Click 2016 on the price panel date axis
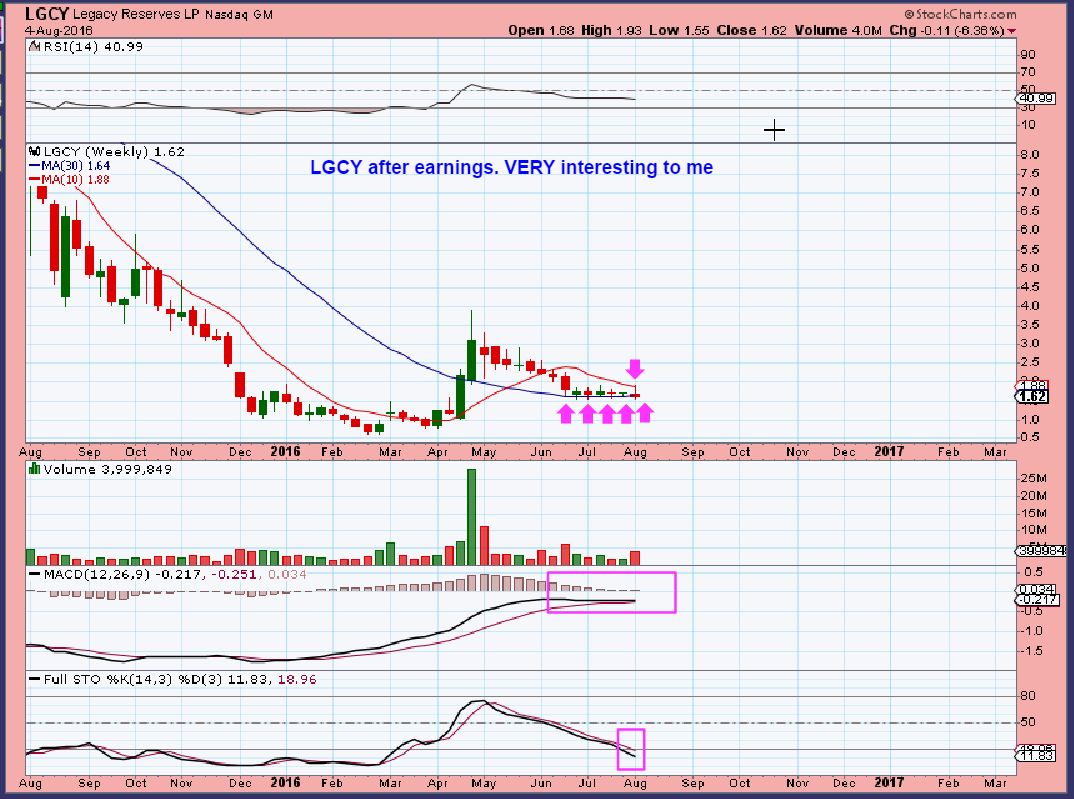1074x799 pixels. tap(285, 451)
